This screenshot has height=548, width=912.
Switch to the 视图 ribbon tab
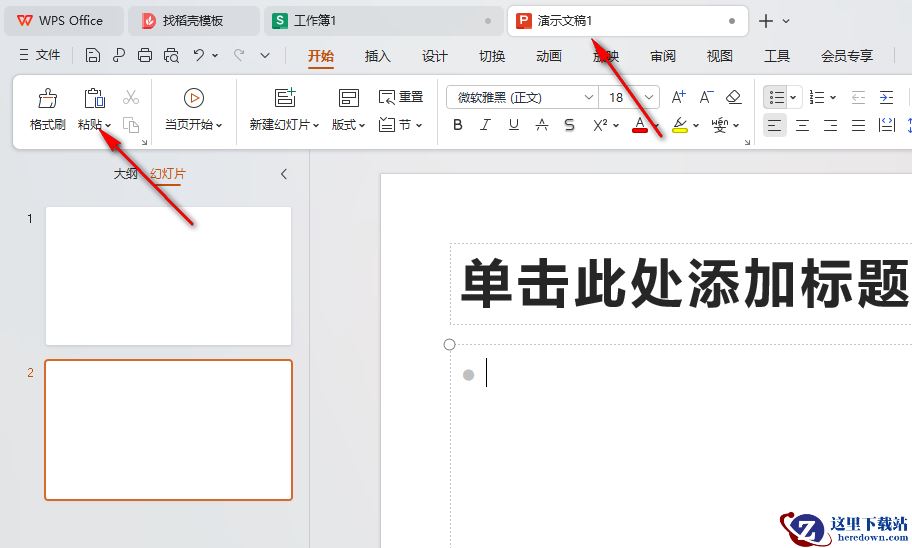pos(719,56)
